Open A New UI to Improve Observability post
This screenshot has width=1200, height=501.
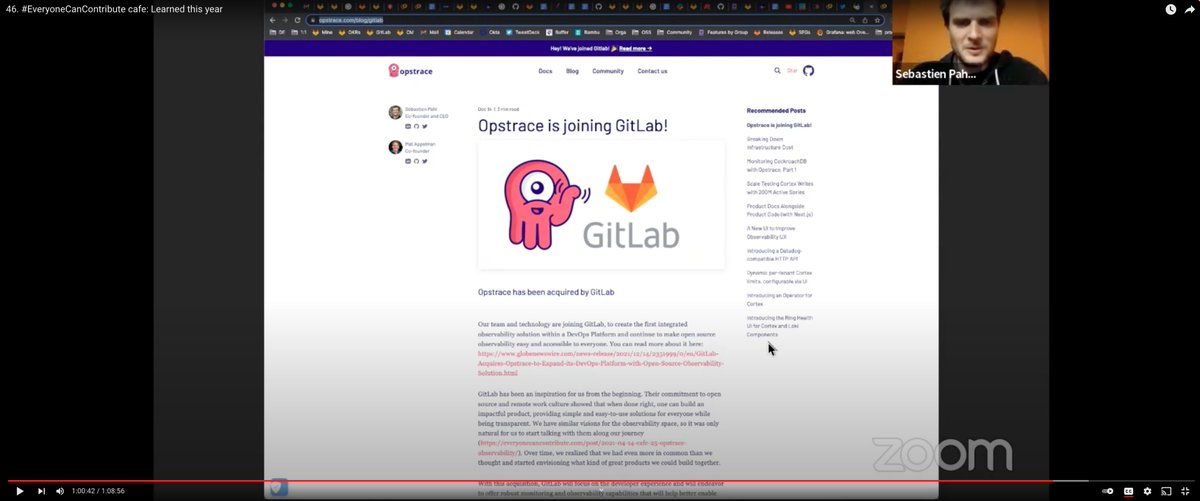(771, 231)
